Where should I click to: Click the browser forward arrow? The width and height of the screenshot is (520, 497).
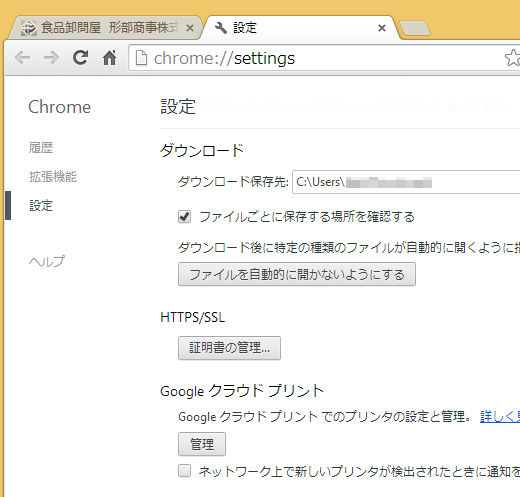click(51, 58)
